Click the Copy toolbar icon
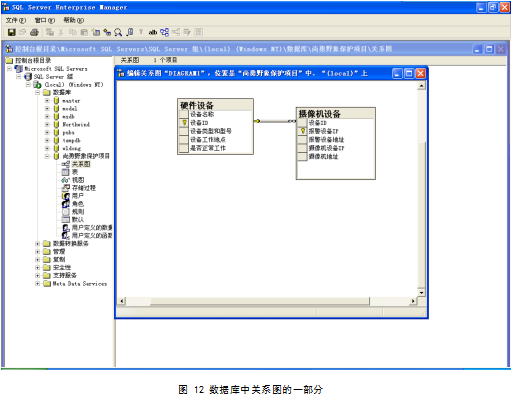This screenshot has width=512, height=397. tap(72, 32)
